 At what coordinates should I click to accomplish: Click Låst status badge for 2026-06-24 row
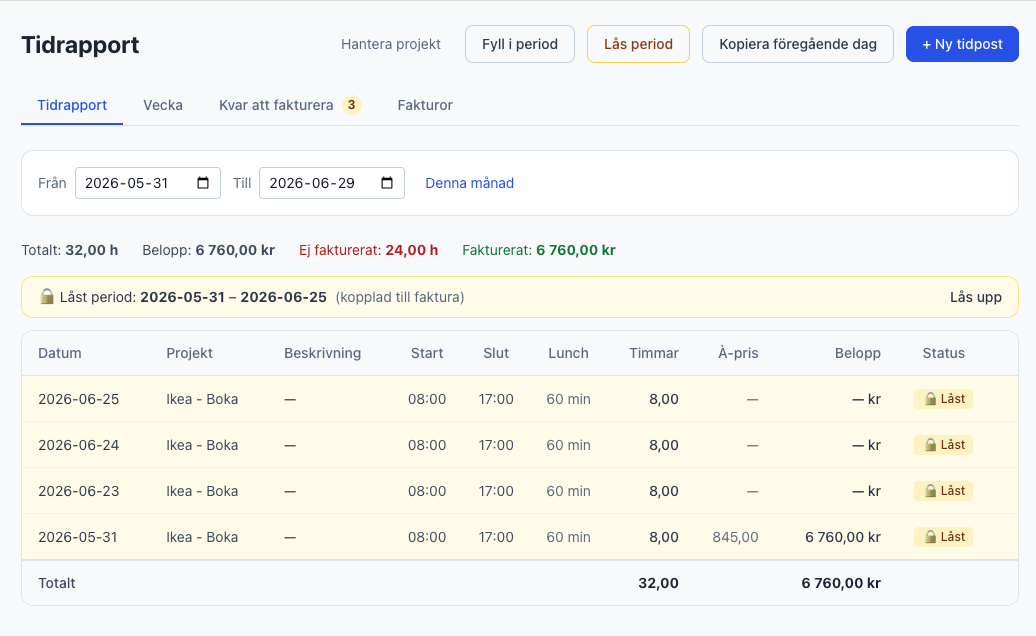[944, 445]
